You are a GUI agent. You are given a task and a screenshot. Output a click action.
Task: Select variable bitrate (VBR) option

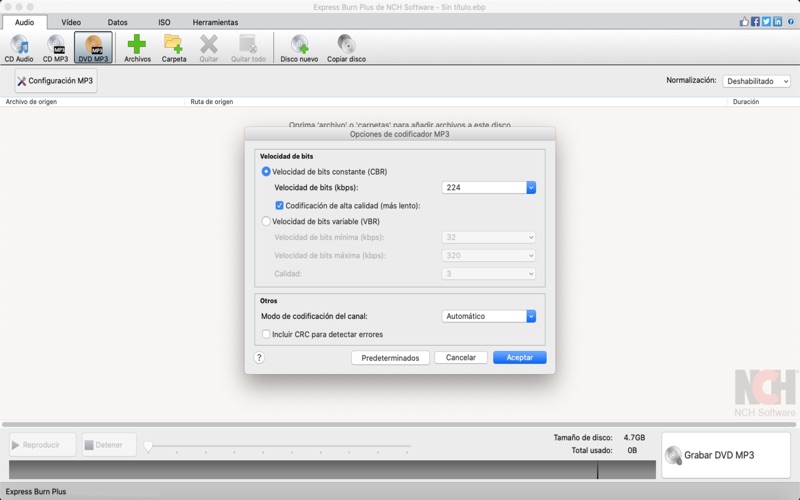tap(266, 221)
